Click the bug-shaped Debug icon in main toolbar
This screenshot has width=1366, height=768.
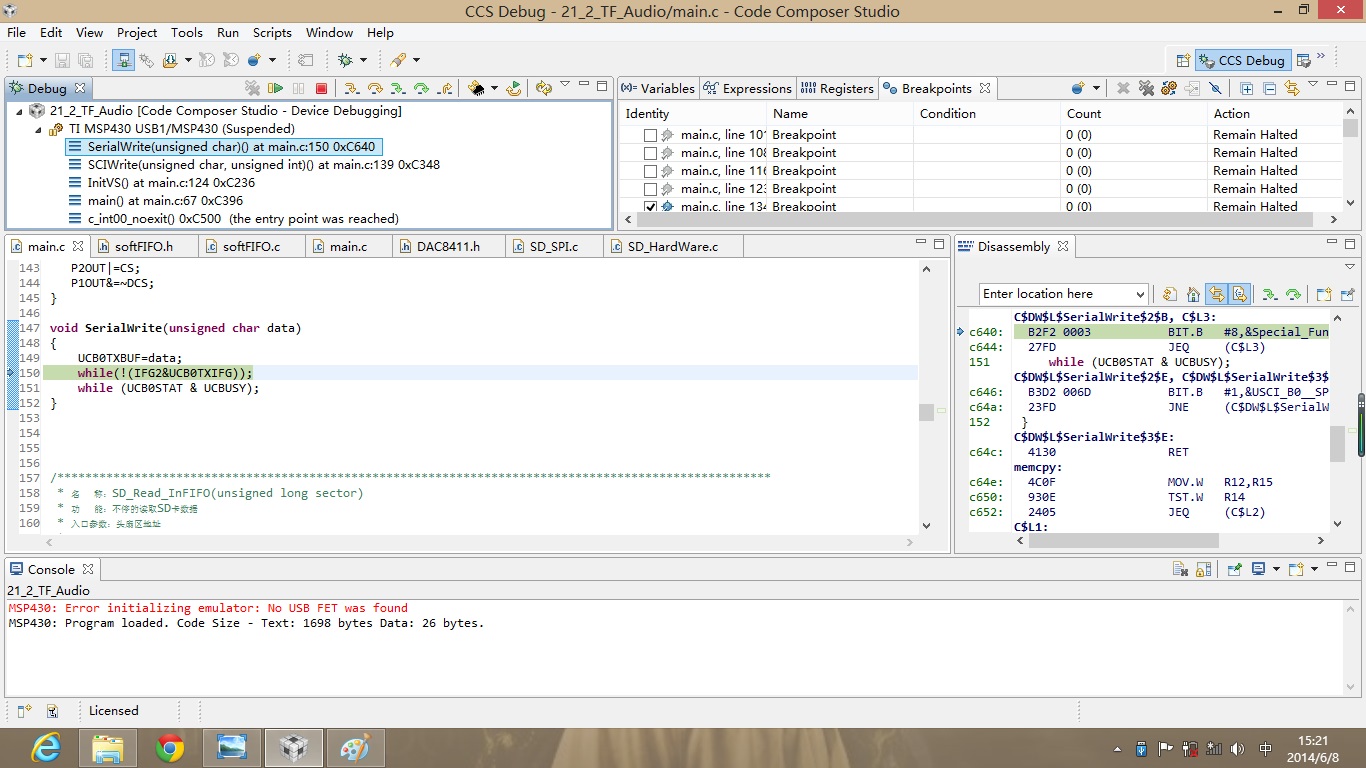345,60
